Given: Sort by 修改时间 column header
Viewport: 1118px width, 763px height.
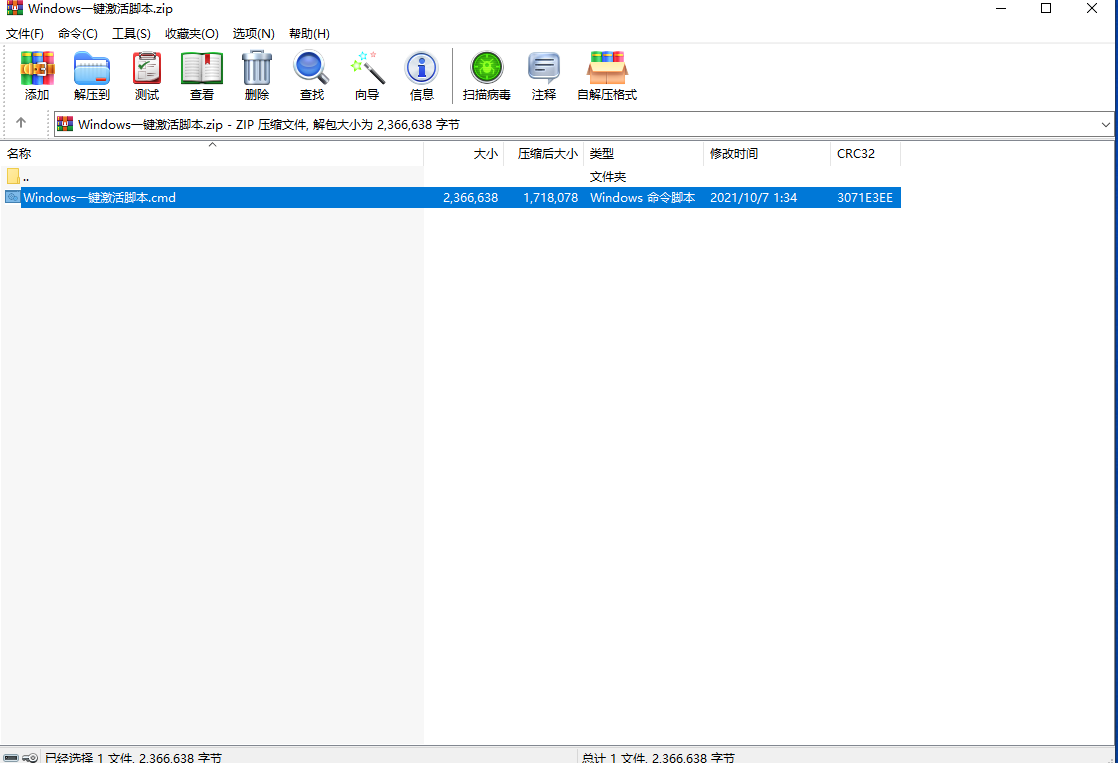Looking at the screenshot, I should click(x=766, y=153).
